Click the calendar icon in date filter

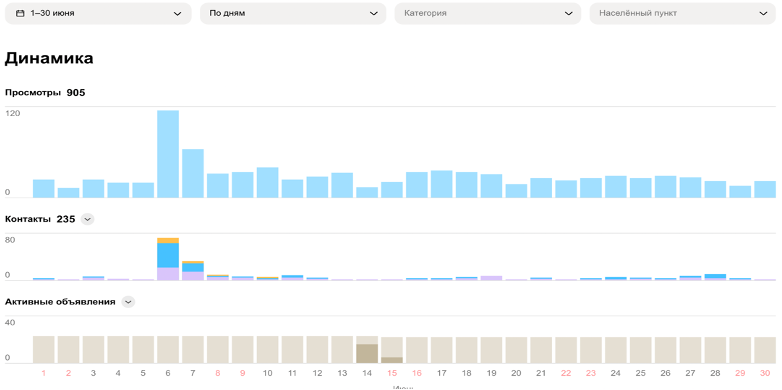click(x=20, y=13)
